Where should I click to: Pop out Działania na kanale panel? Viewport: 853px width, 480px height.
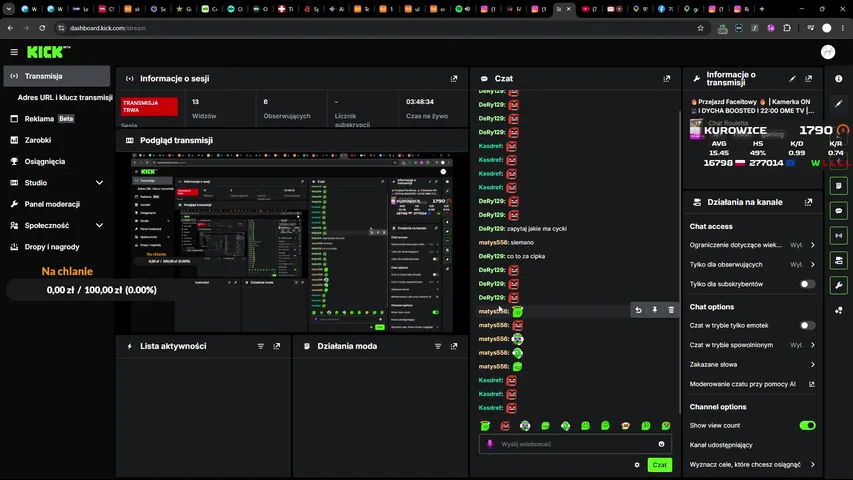pos(808,202)
